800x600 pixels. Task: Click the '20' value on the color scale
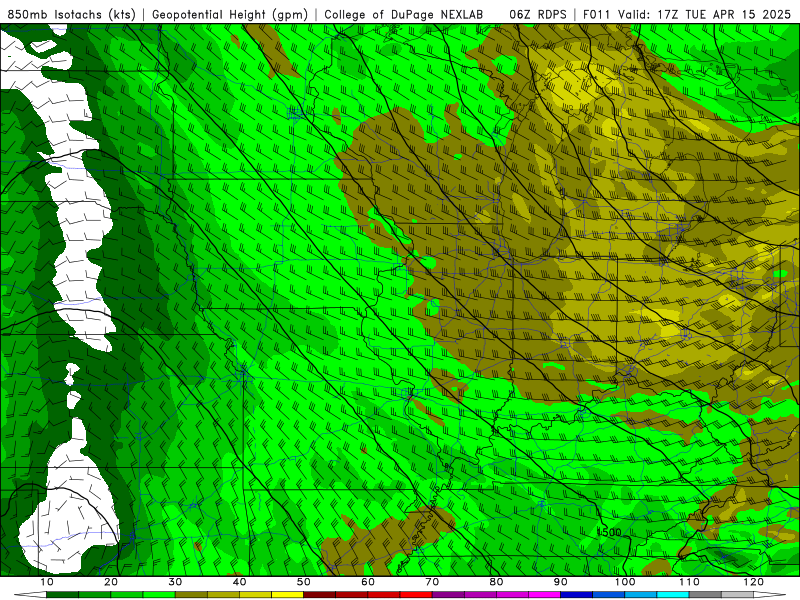[x=111, y=582]
